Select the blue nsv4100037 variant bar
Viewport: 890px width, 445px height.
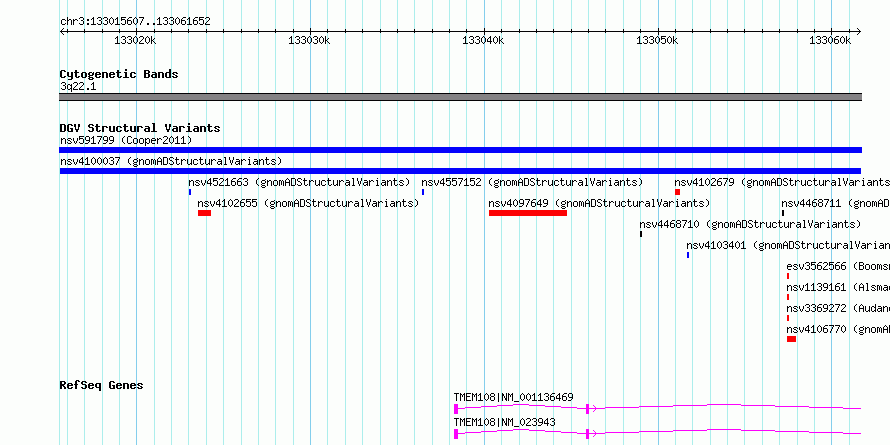coord(460,171)
